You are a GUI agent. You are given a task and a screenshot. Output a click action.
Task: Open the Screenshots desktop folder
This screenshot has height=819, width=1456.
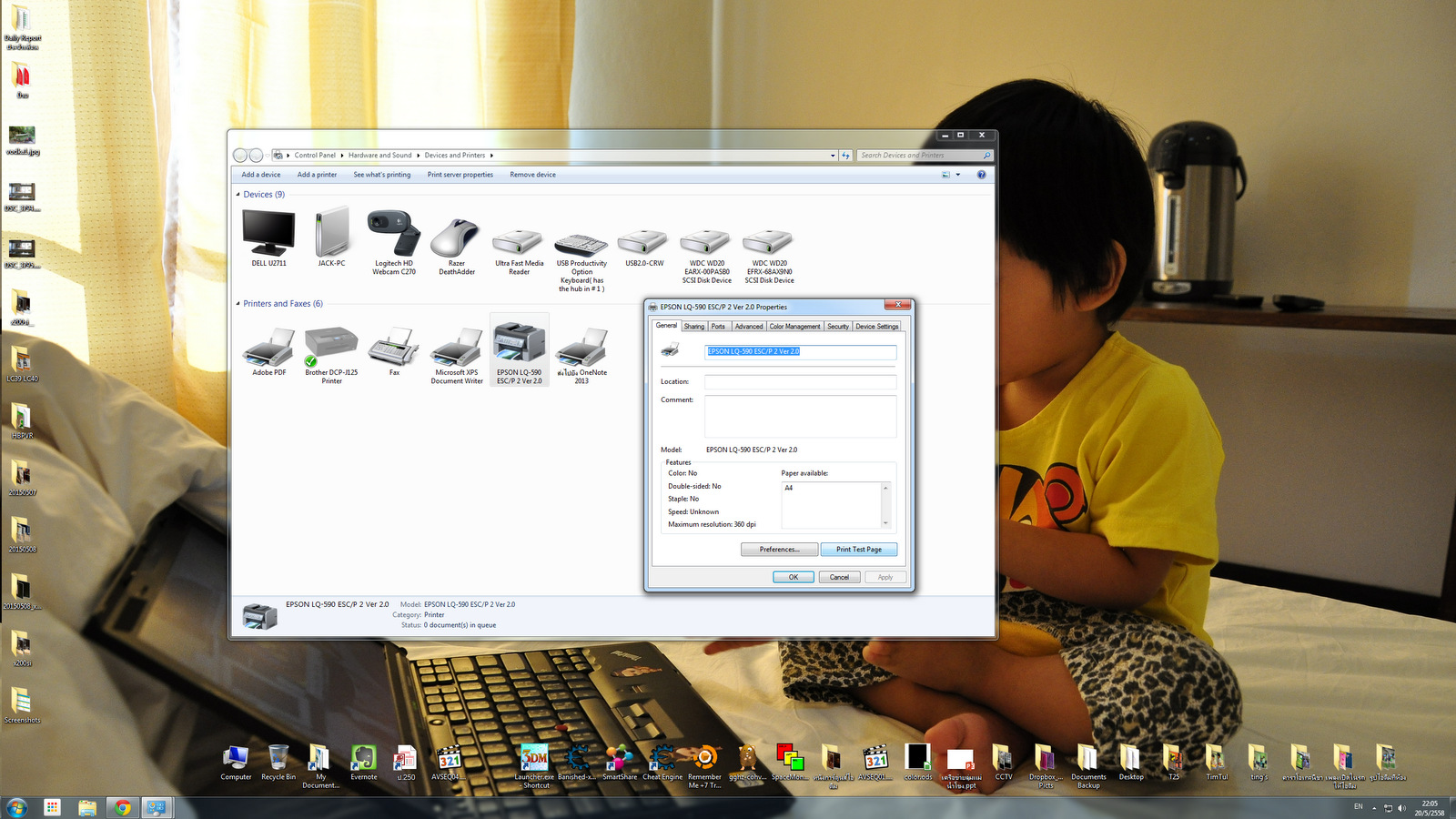(x=22, y=705)
